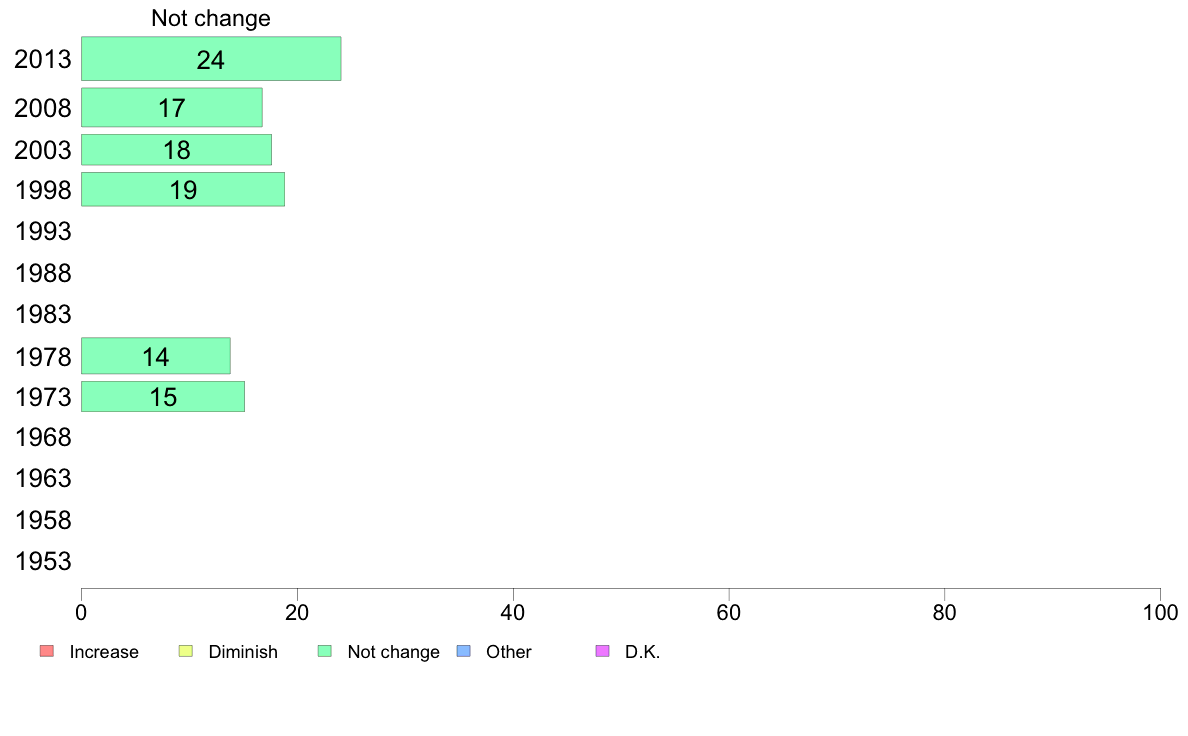This screenshot has width=1188, height=736.
Task: Click the Diminish legend text
Action: (x=243, y=652)
